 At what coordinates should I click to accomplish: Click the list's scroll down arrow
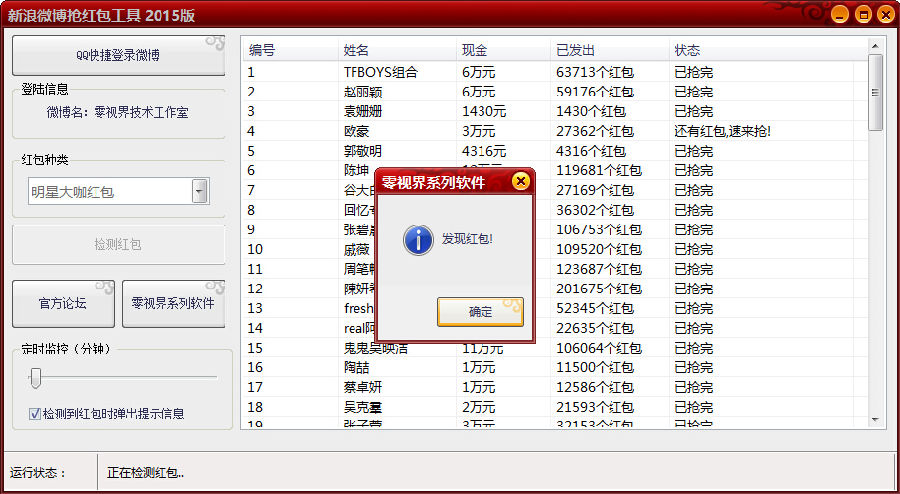[x=876, y=420]
